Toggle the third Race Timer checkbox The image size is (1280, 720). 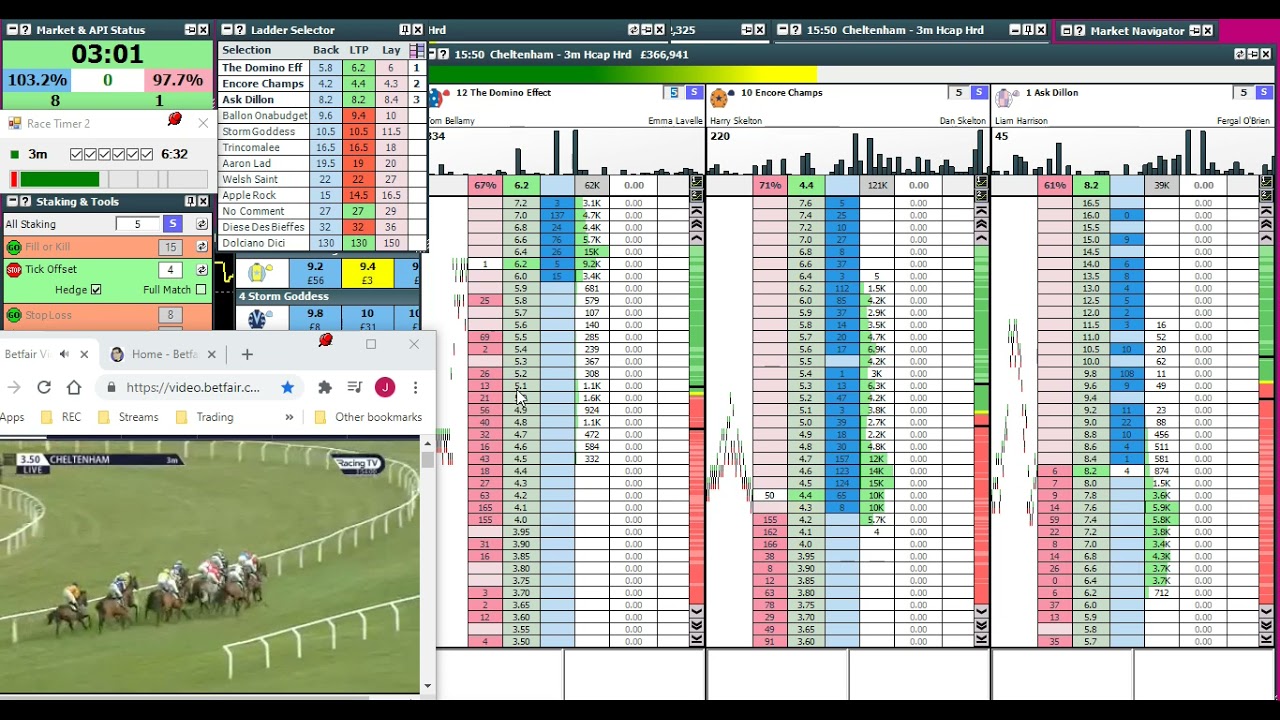point(104,155)
